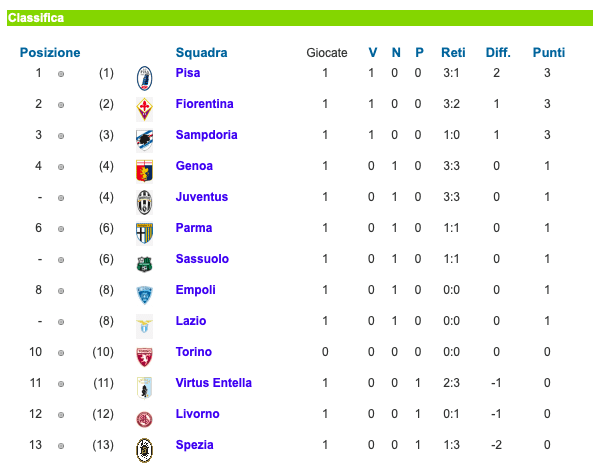This screenshot has width=604, height=473.
Task: Click the Juventus club crest icon
Action: click(x=145, y=201)
